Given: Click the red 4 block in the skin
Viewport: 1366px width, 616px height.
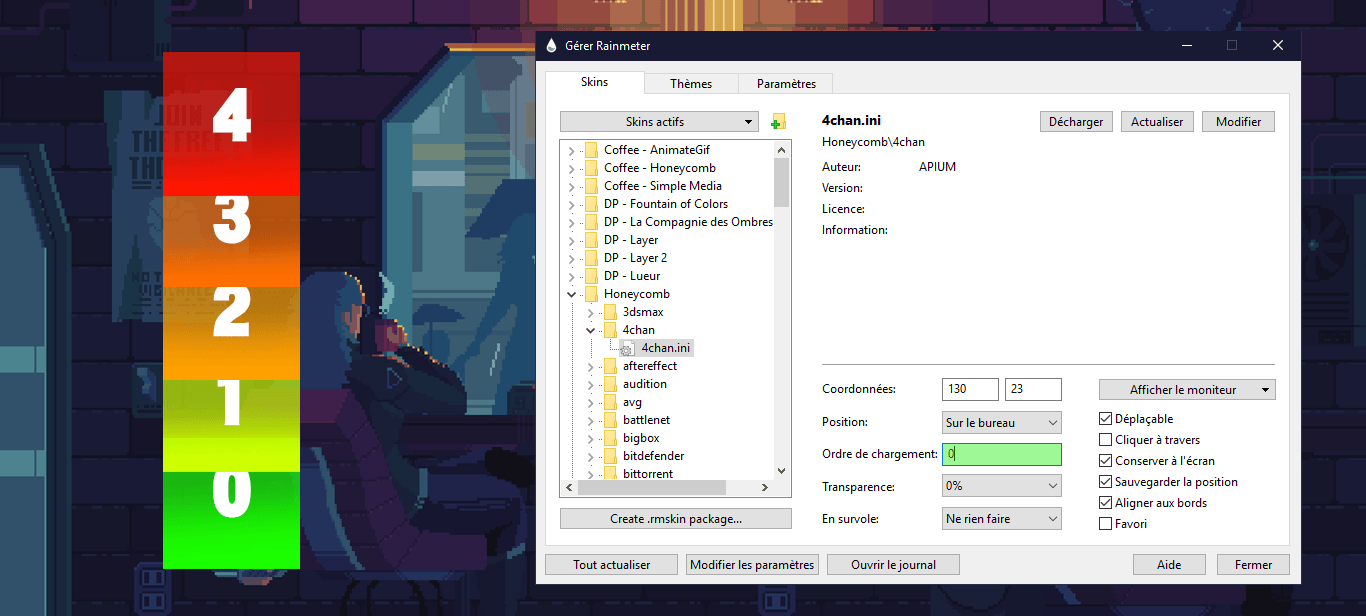Looking at the screenshot, I should click(x=231, y=122).
